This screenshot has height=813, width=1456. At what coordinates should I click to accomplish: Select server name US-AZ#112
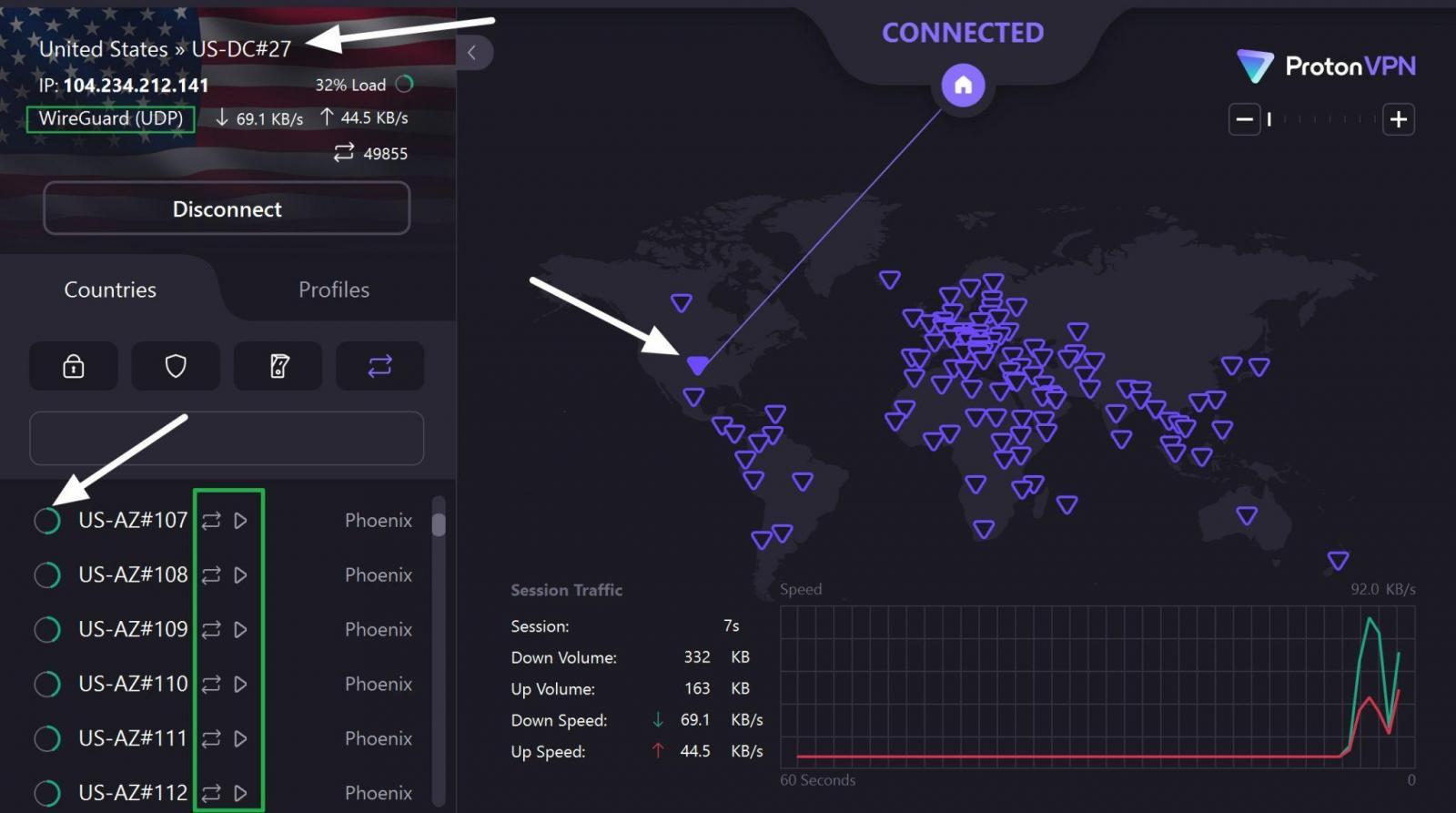(x=133, y=793)
